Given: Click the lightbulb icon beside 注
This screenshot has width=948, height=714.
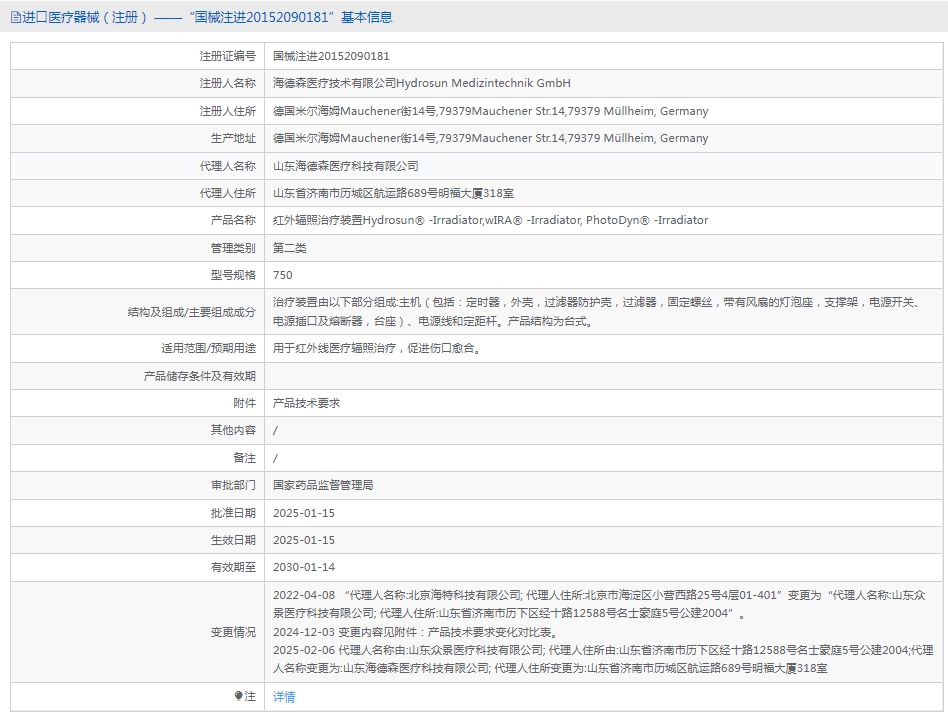Looking at the screenshot, I should point(238,696).
